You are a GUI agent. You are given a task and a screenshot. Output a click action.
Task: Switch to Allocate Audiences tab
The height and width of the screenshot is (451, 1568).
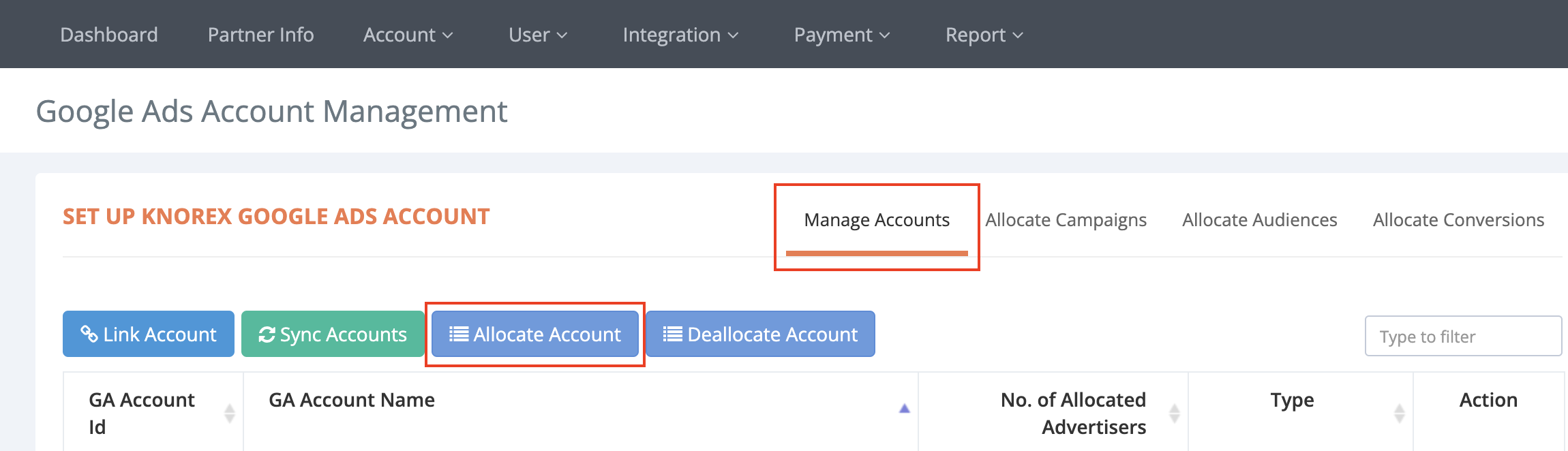tap(1260, 220)
